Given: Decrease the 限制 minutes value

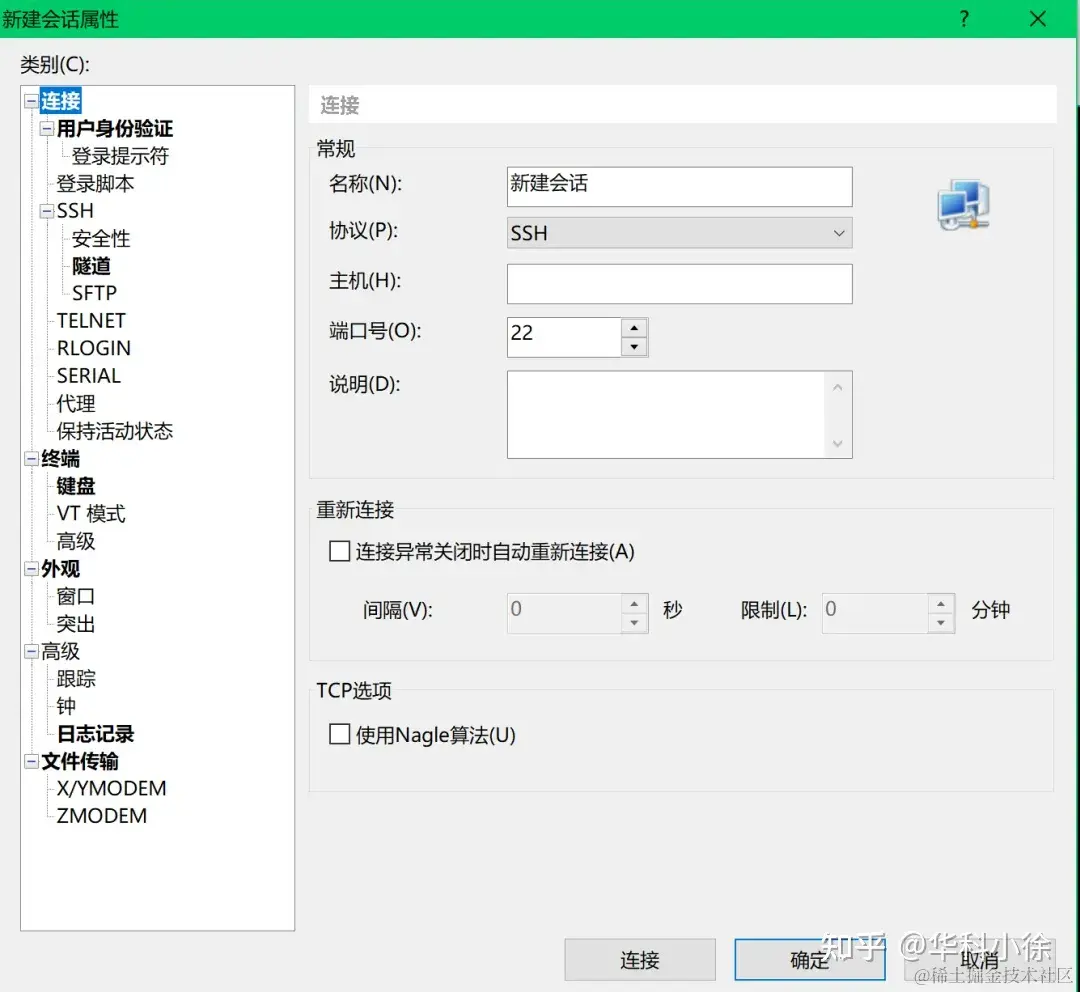Looking at the screenshot, I should [x=940, y=623].
